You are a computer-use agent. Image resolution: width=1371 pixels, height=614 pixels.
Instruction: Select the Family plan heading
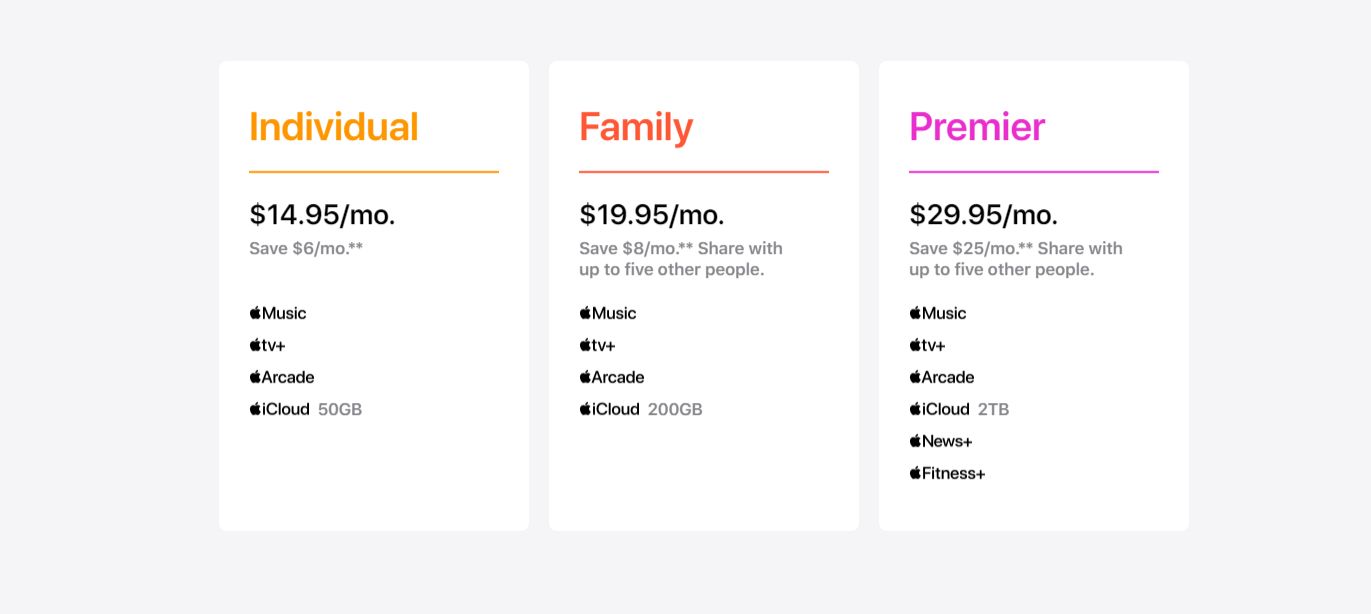pyautogui.click(x=636, y=127)
